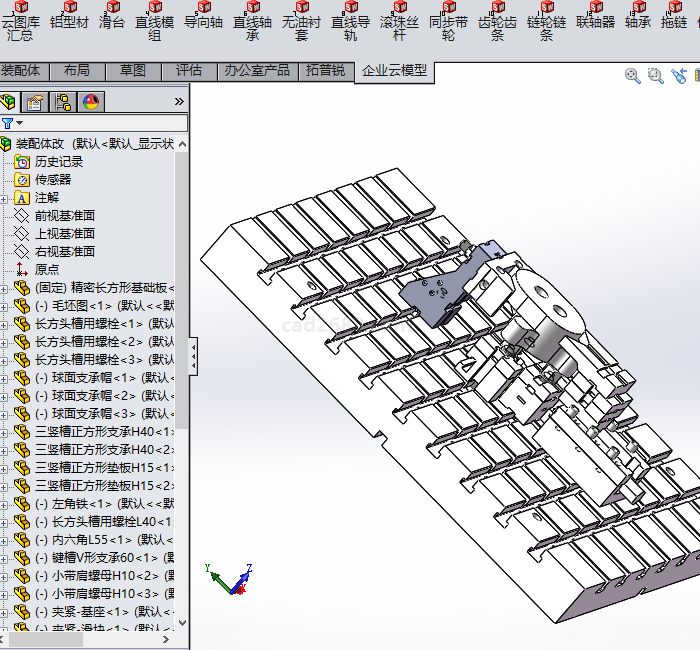This screenshot has height=650, width=700.
Task: Expand the 精密长方形基础板 component node
Action: pyautogui.click(x=6, y=288)
